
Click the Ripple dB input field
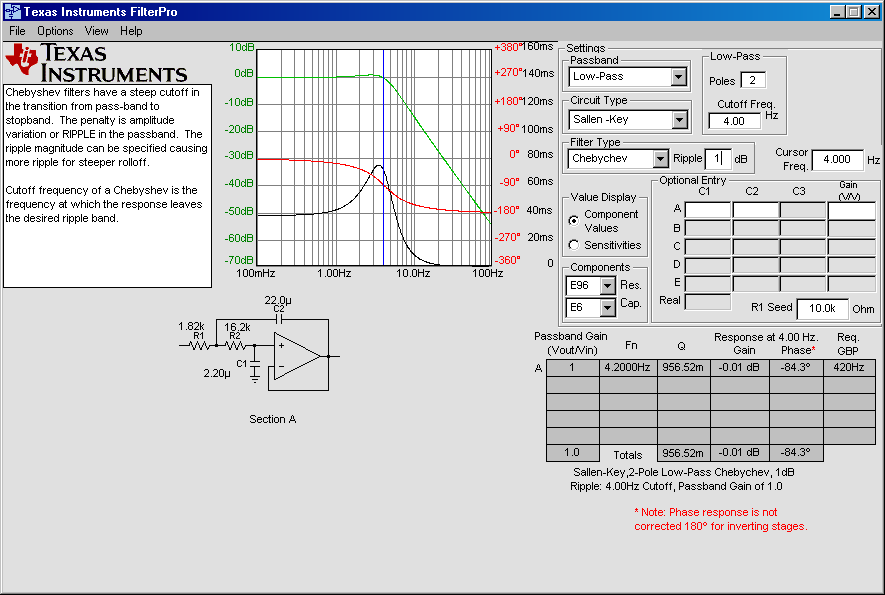tap(718, 159)
